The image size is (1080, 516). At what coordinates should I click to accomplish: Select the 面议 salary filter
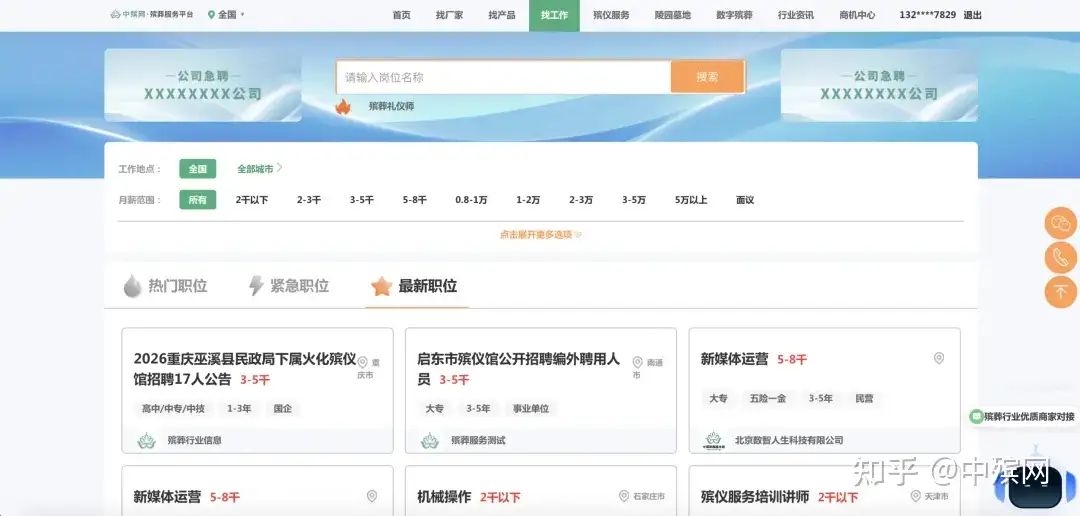745,200
